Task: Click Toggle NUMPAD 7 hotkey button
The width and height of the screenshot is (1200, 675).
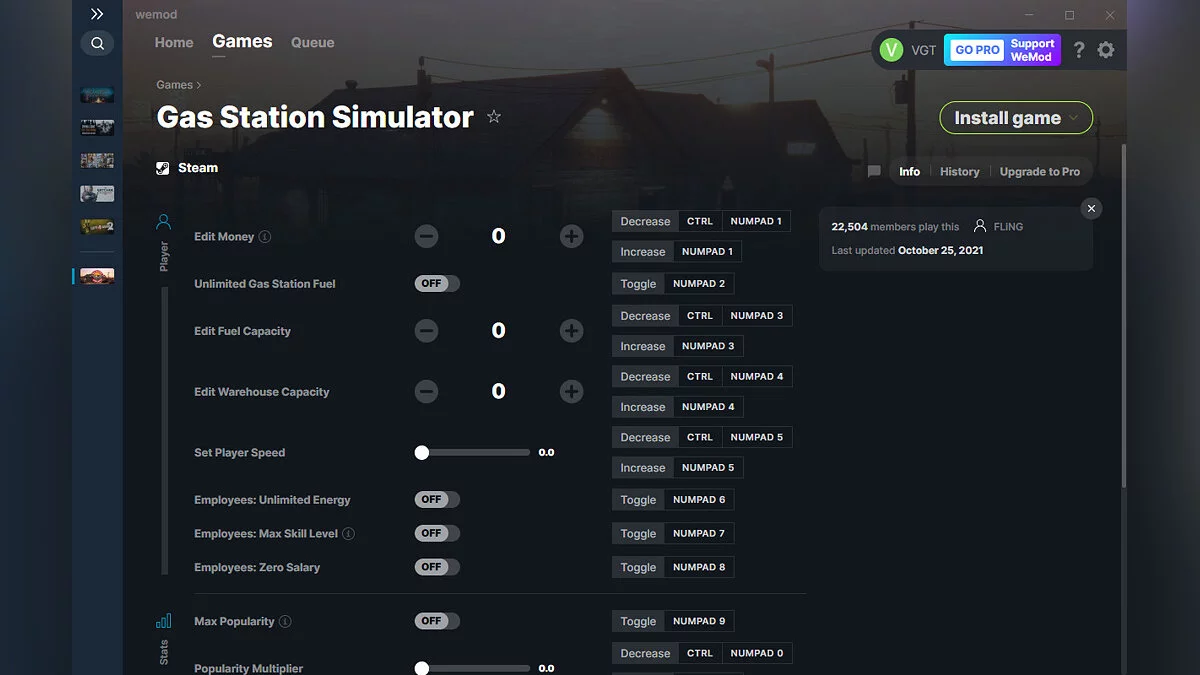Action: 673,534
